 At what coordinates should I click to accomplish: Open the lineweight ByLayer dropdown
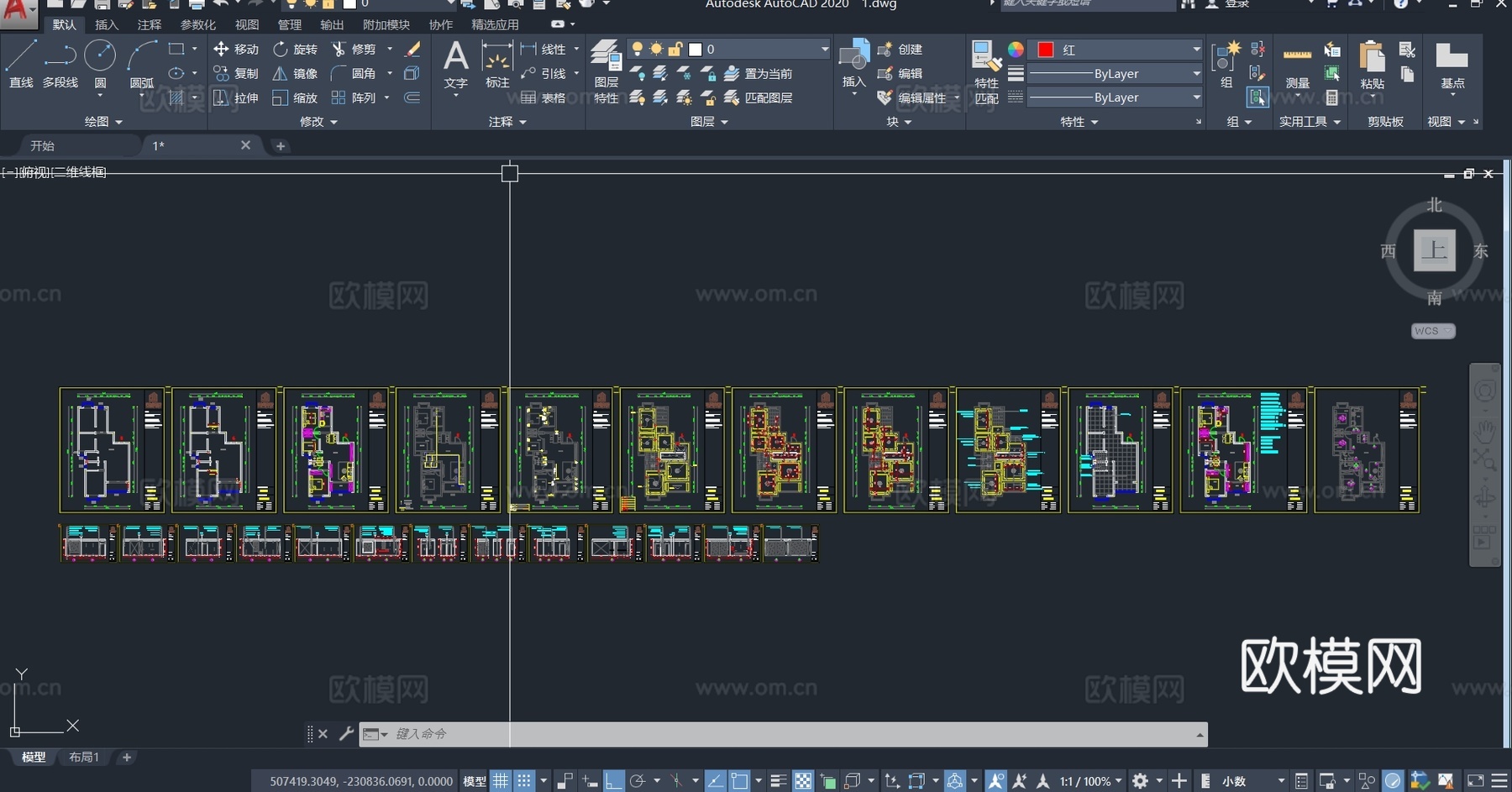pyautogui.click(x=1116, y=74)
